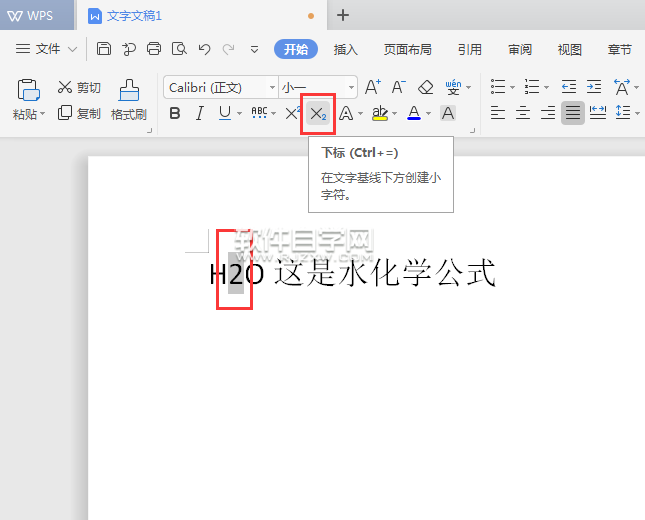This screenshot has width=645, height=520.
Task: Click the clear formatting eraser icon
Action: point(425,87)
